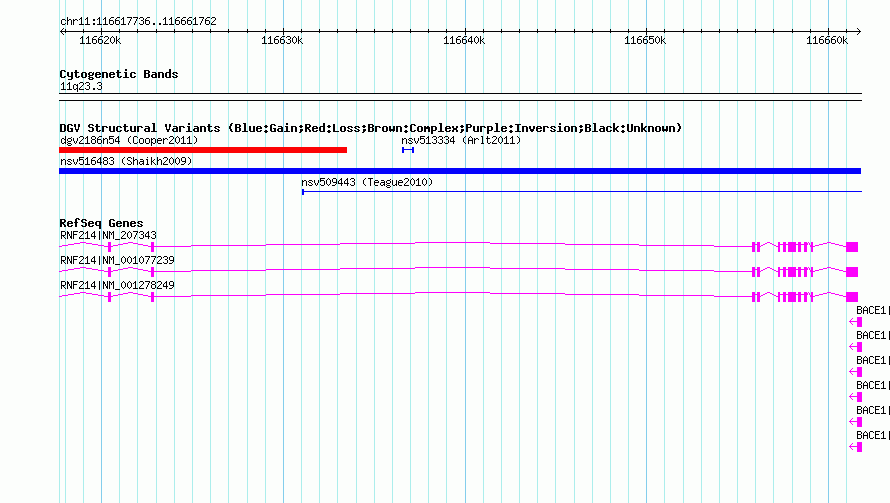
Task: Open the nsv516483 (Shaikh2009) label
Action: click(126, 161)
